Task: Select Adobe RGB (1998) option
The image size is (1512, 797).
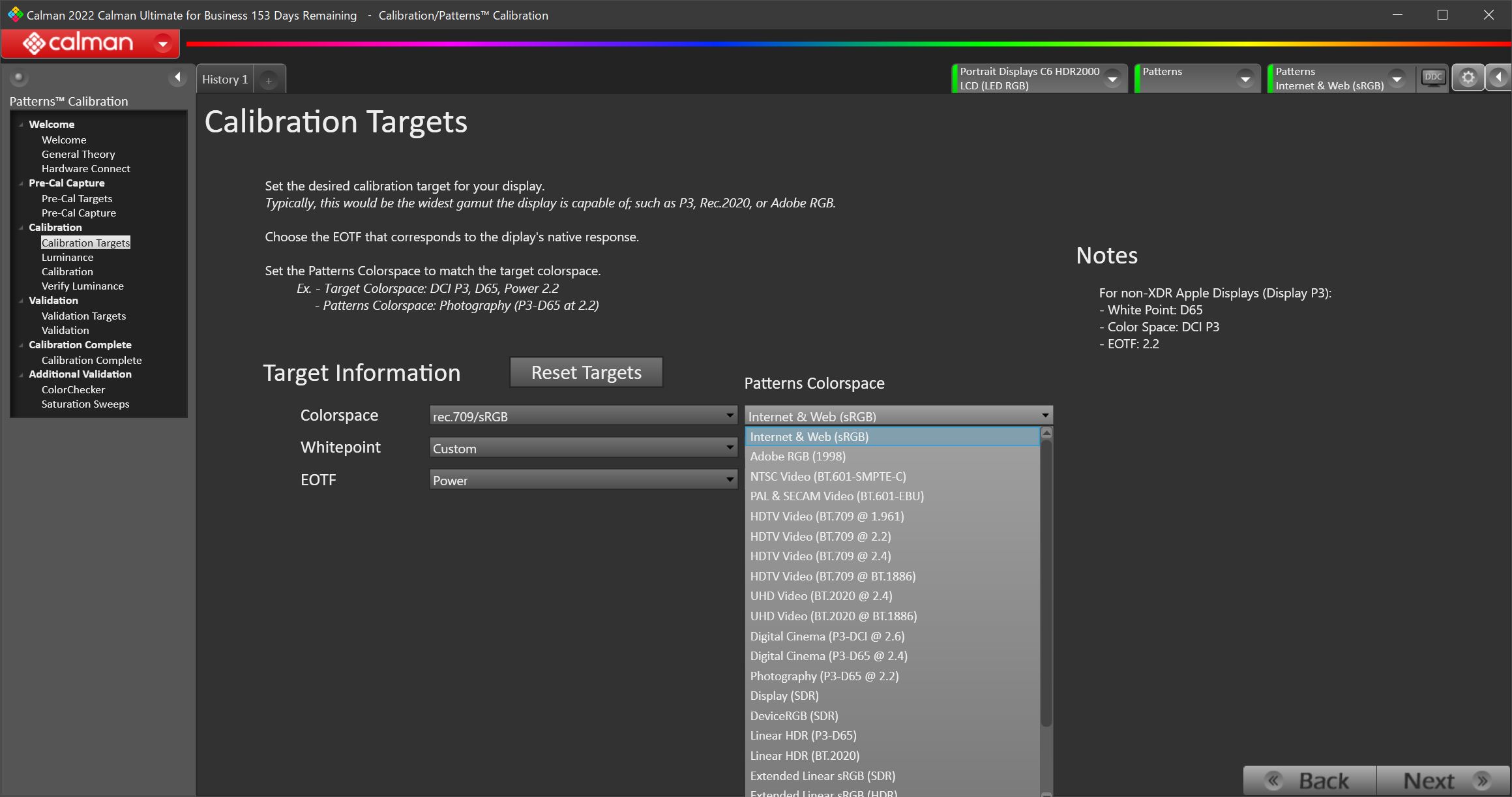Action: [x=892, y=457]
